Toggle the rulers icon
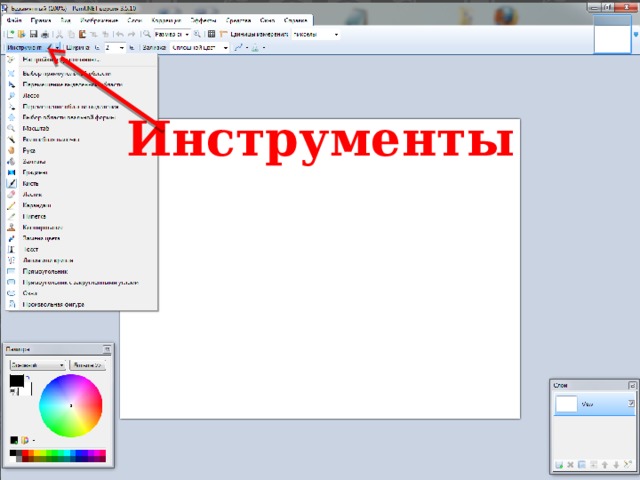The image size is (640, 480). tap(223, 34)
